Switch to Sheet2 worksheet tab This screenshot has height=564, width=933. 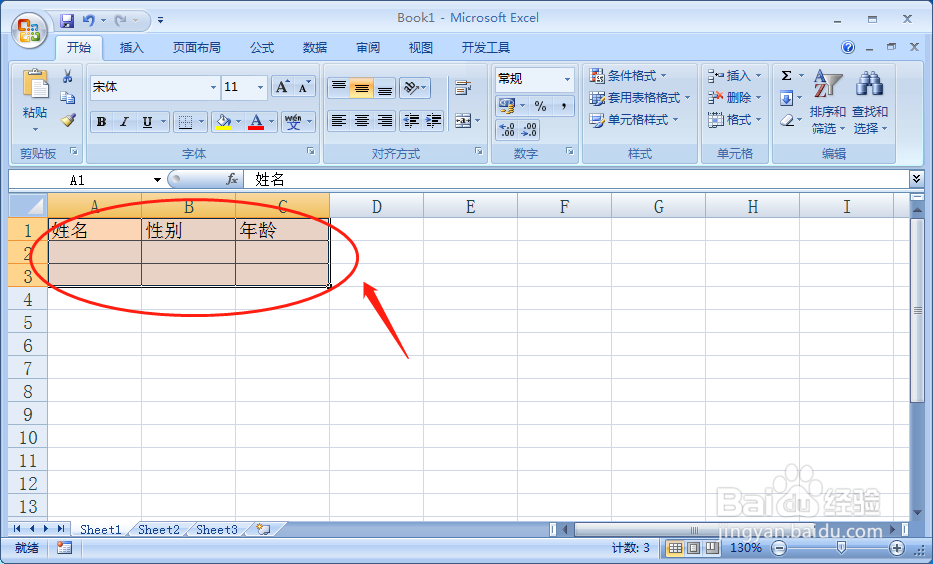pos(159,529)
